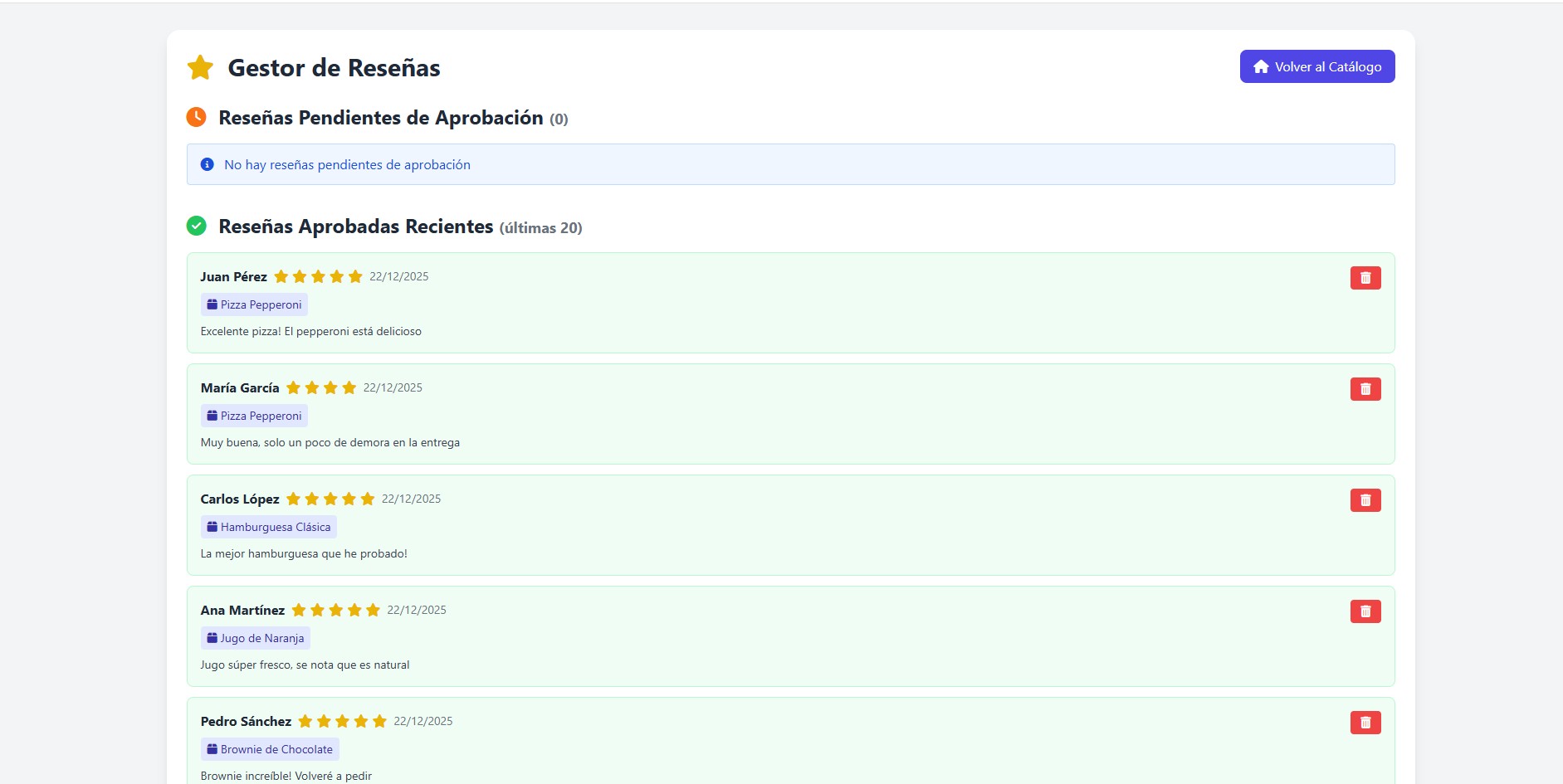Click the Reseñas Aprobadas Recientes heading

(355, 226)
